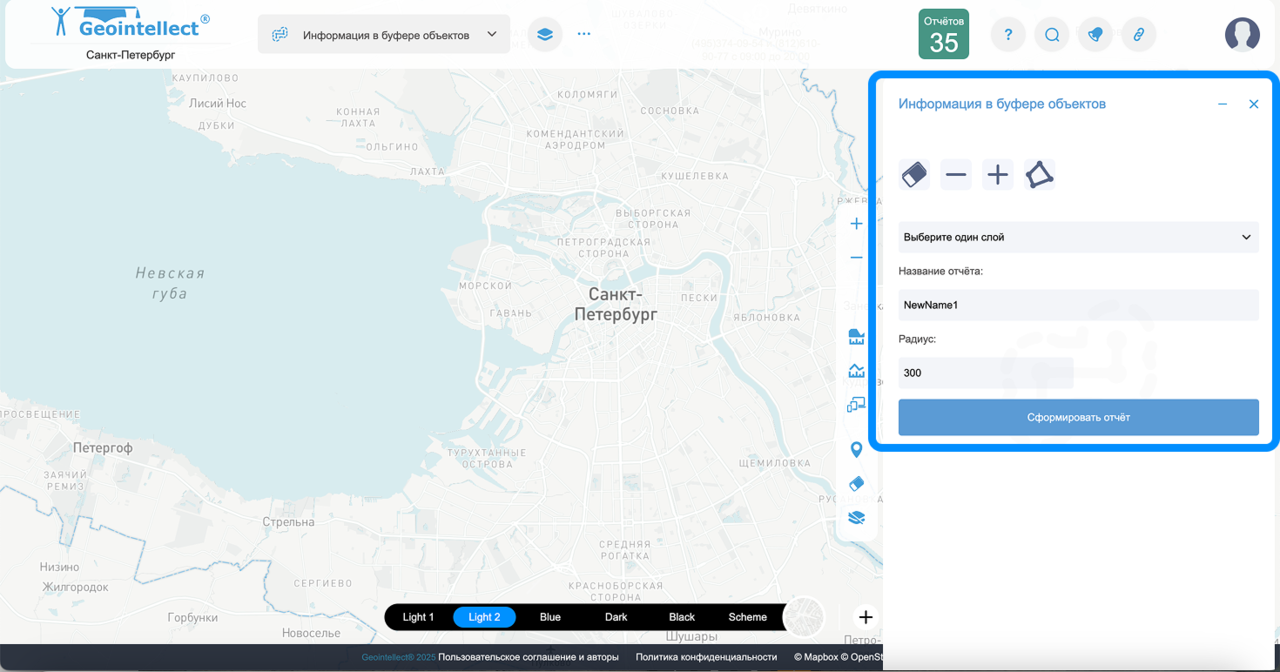1280x672 pixels.
Task: Click the location pin icon on the map toolbar
Action: tap(856, 450)
